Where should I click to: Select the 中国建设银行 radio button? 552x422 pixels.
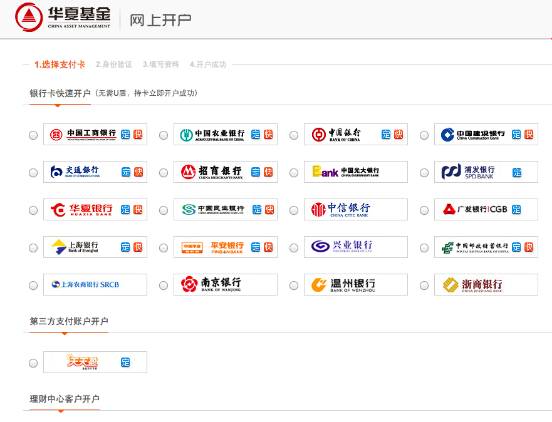pos(424,135)
